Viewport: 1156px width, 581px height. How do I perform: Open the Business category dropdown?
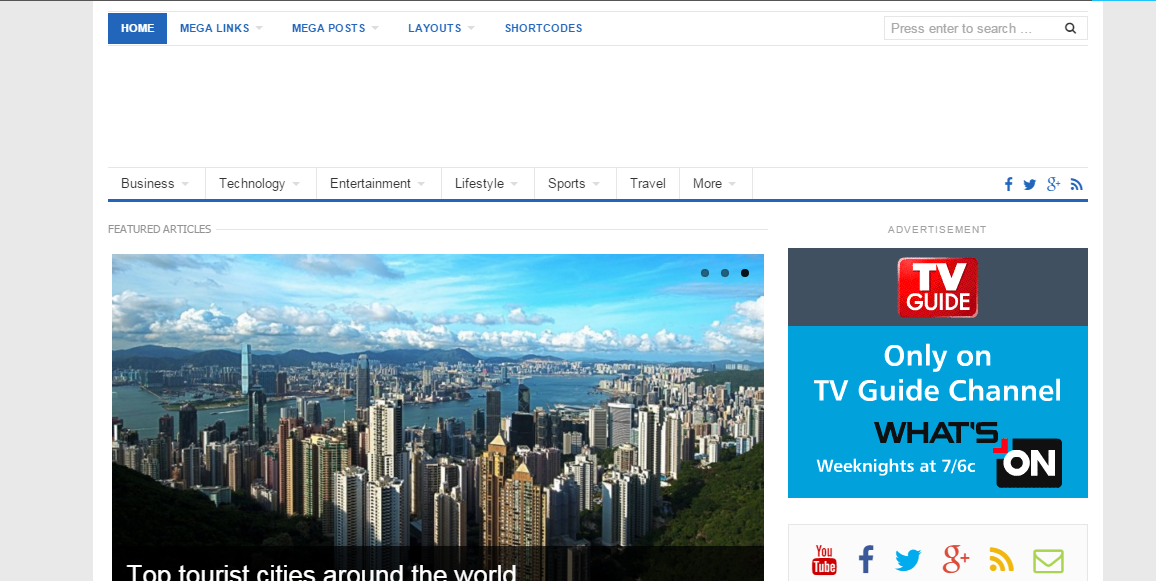click(156, 184)
